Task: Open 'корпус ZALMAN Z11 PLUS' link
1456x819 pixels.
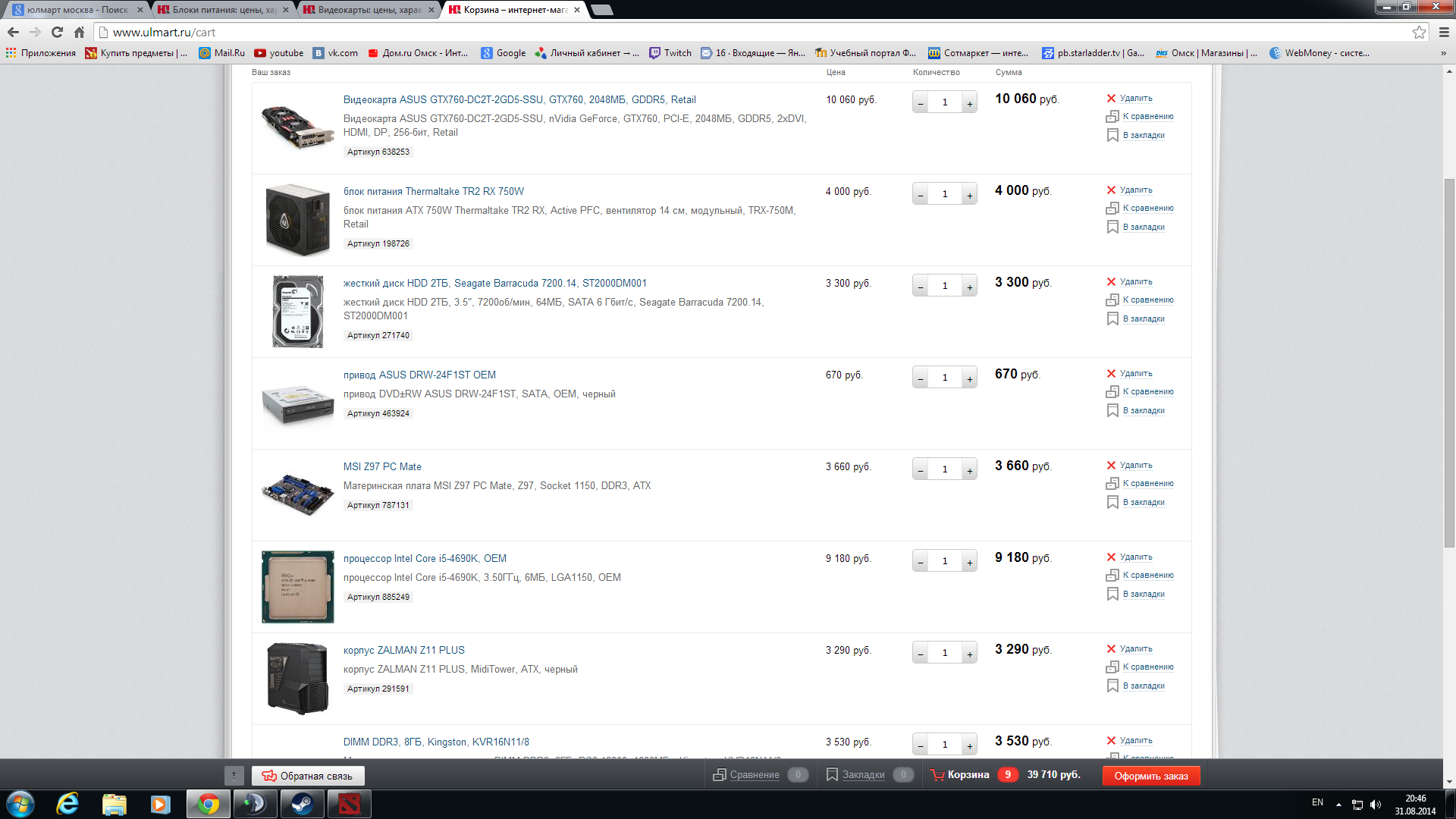Action: coord(403,651)
